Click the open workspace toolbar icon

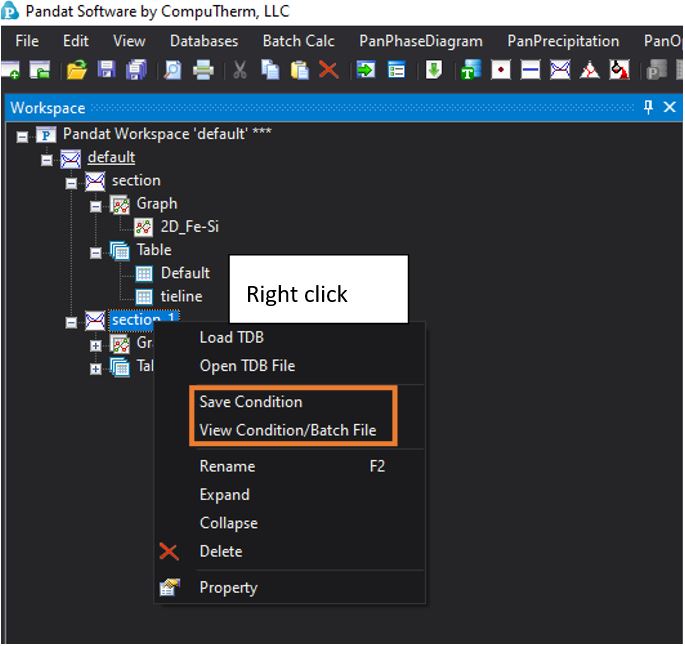(x=40, y=70)
